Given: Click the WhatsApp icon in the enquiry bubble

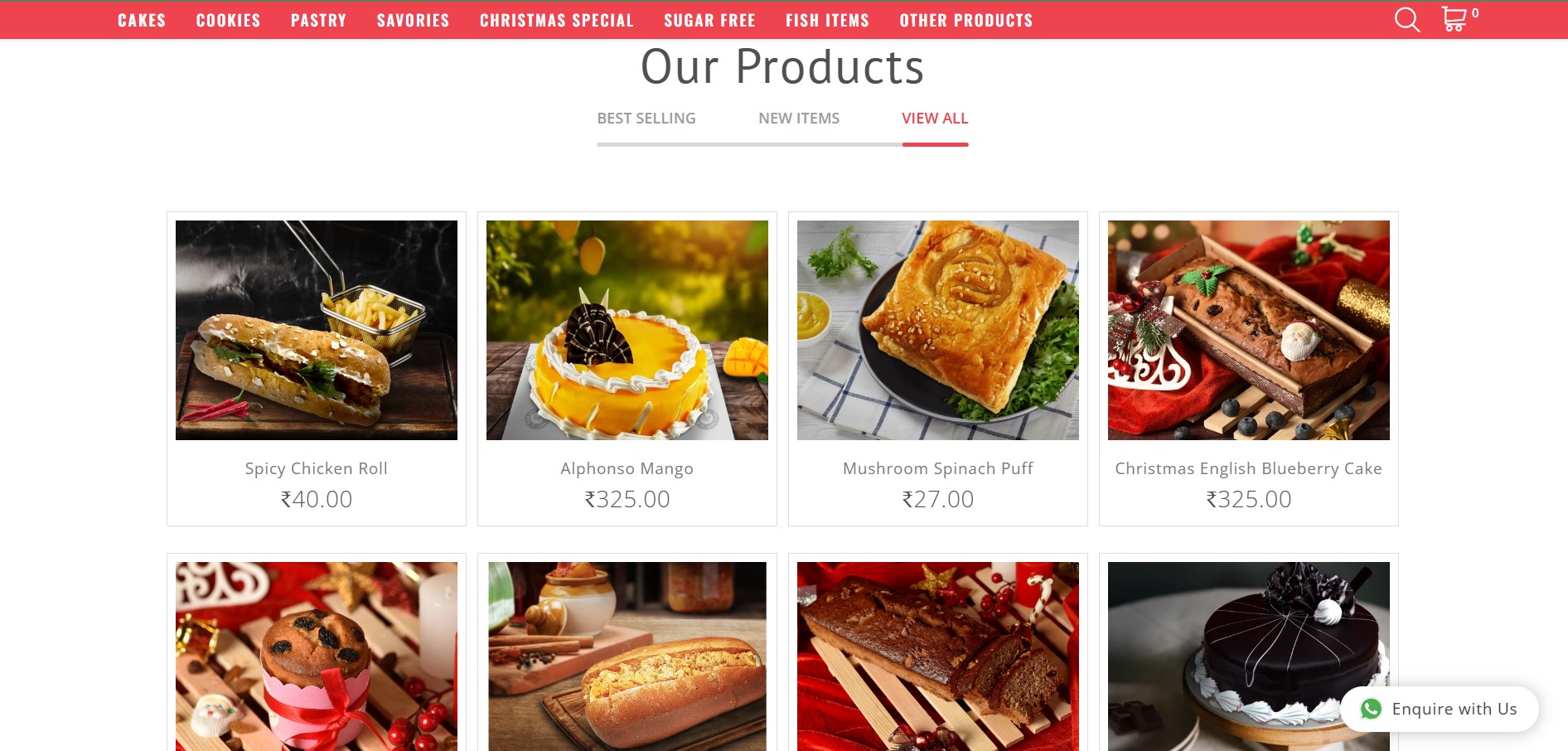Looking at the screenshot, I should pos(1371,709).
